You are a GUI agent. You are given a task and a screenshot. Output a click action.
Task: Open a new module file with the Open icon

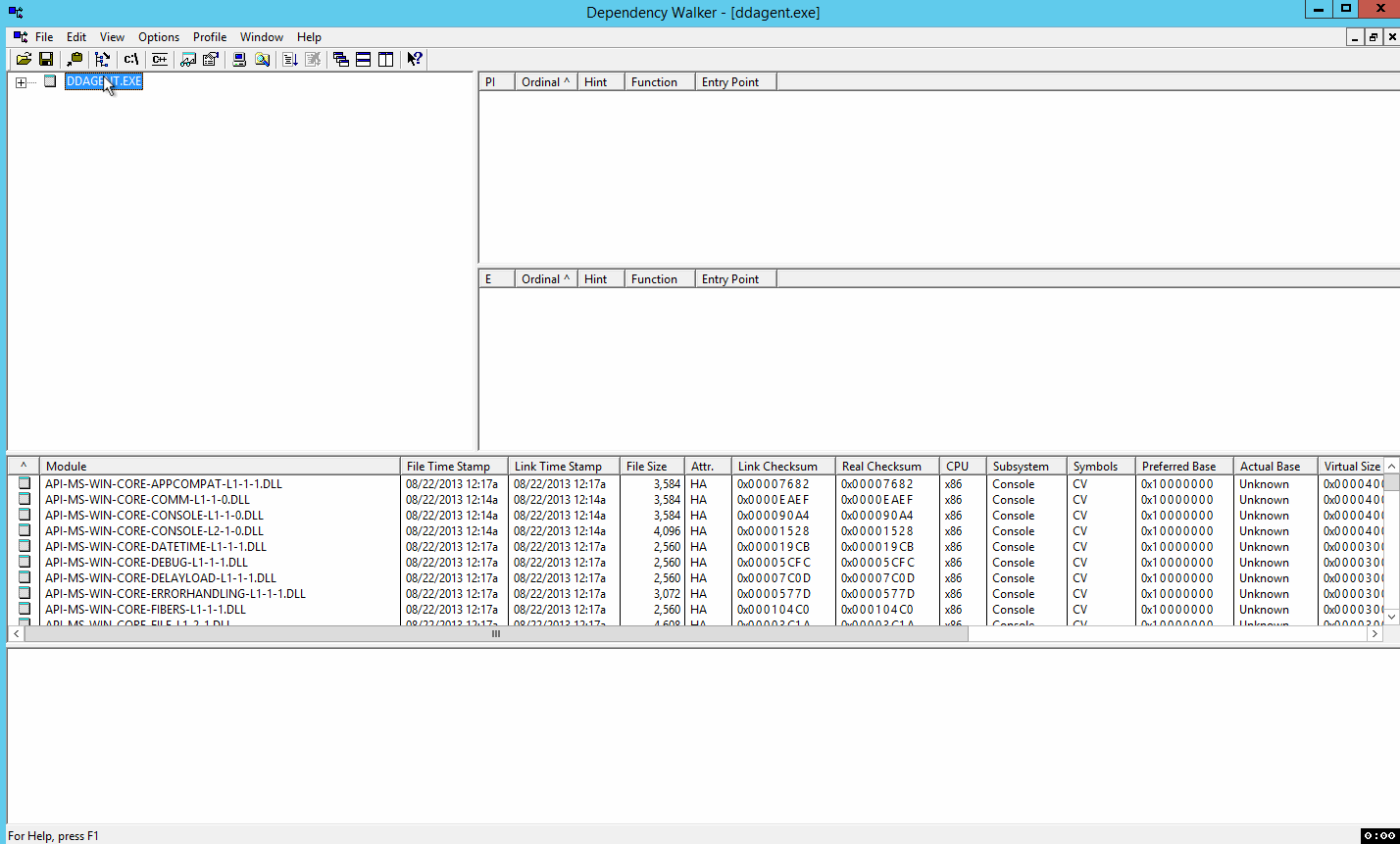coord(24,59)
